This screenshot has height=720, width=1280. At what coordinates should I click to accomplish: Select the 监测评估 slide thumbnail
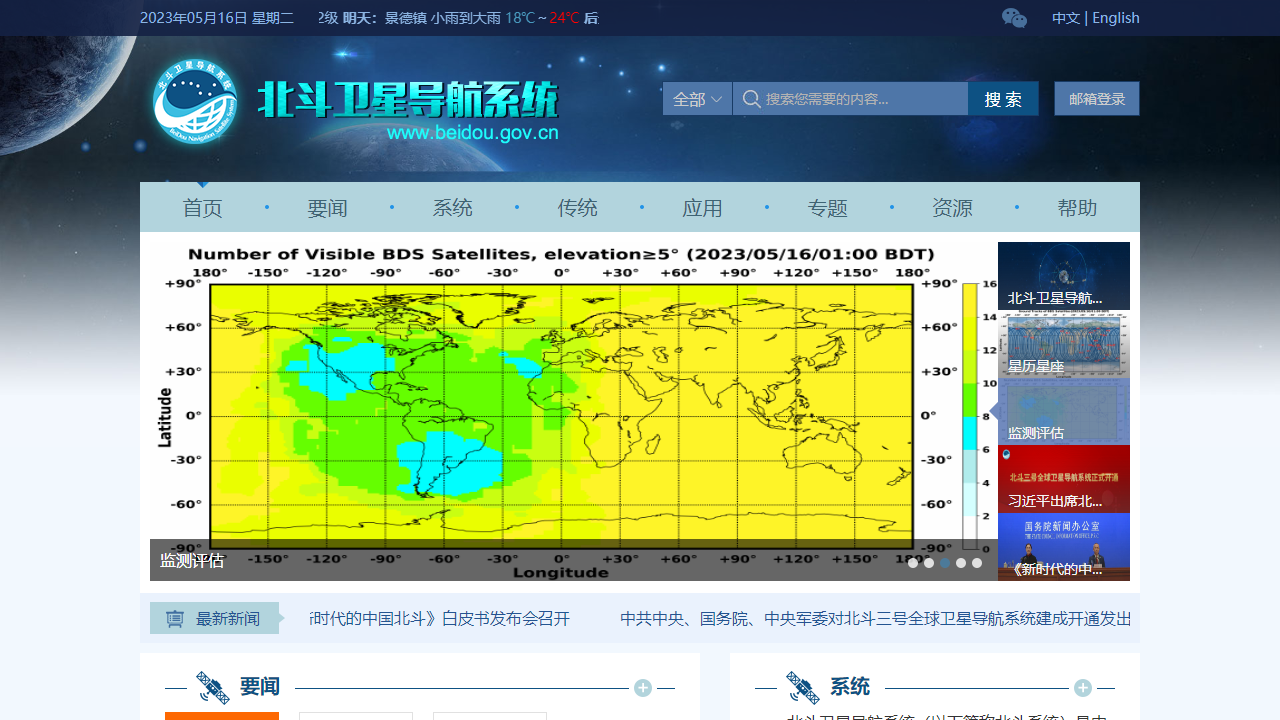point(1064,412)
